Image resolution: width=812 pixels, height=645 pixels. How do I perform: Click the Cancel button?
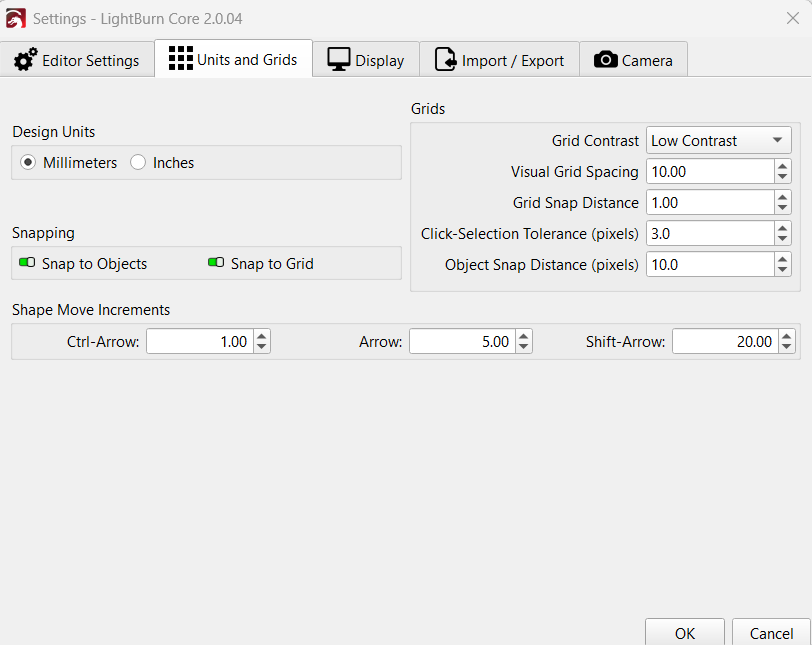click(771, 633)
